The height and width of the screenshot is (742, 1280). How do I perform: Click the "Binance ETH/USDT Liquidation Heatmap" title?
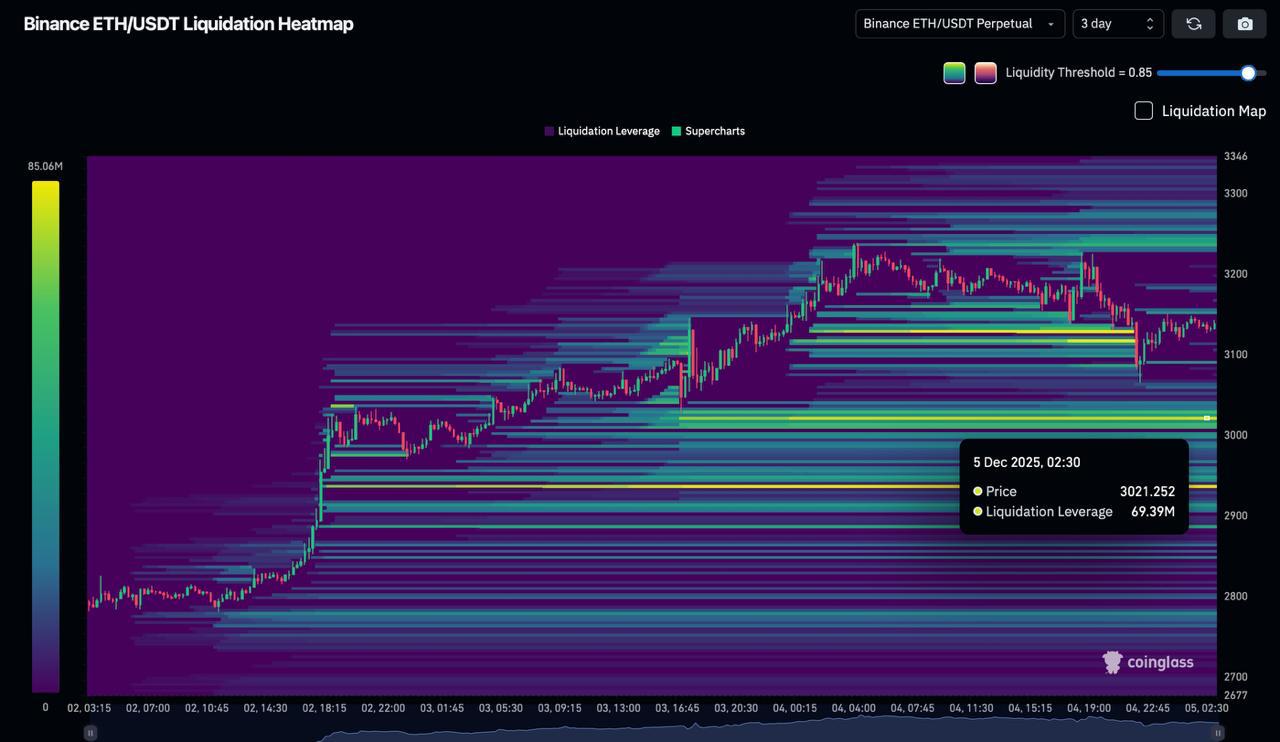[189, 24]
